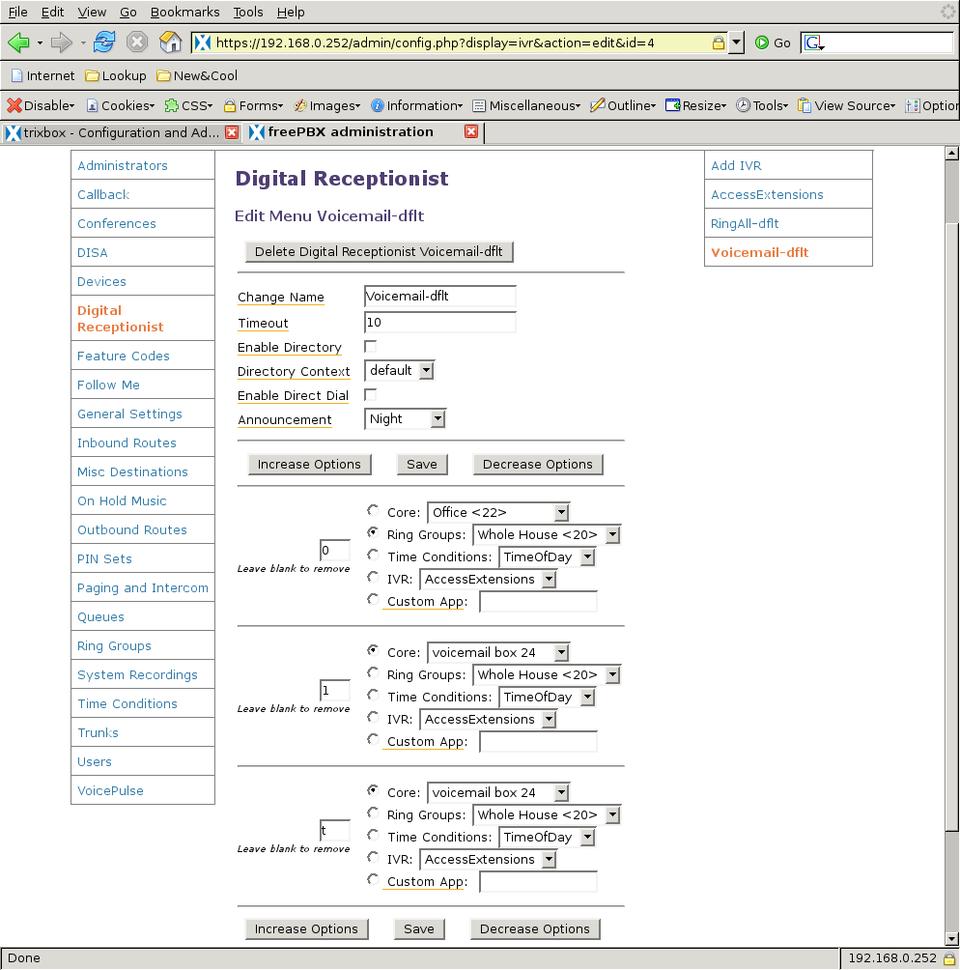960x970 pixels.
Task: Select the IVR radio button for option 0
Action: [x=373, y=578]
